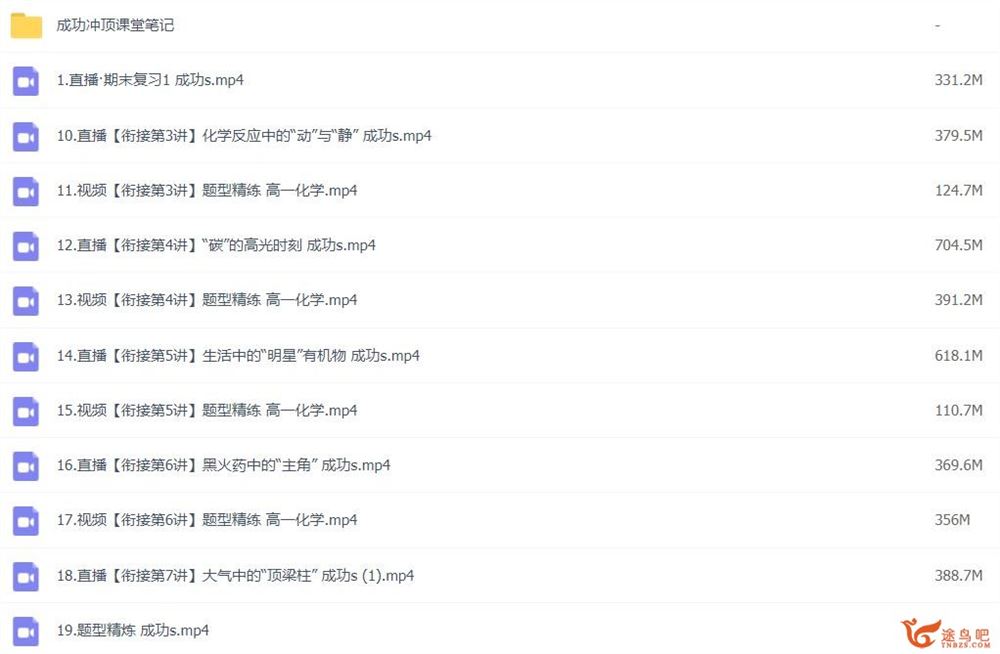Click video icon beside 17.视频 衔接第6讲
This screenshot has height=654, width=1000.
(x=26, y=521)
